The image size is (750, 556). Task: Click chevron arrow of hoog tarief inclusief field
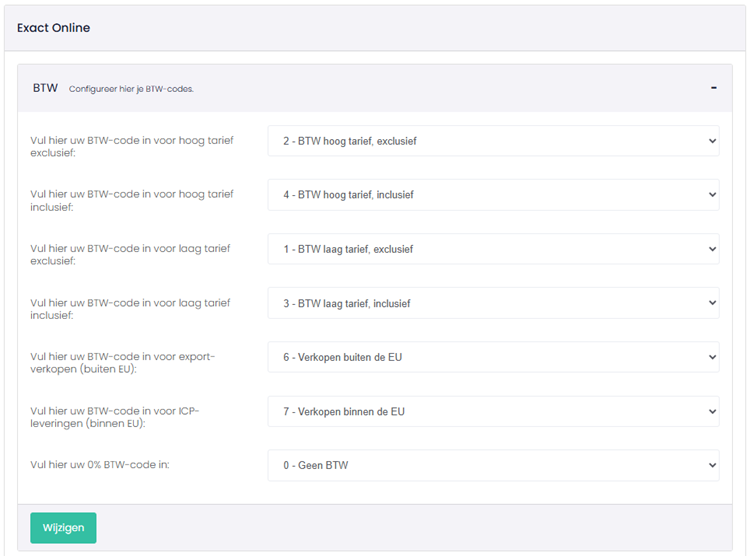(x=712, y=195)
